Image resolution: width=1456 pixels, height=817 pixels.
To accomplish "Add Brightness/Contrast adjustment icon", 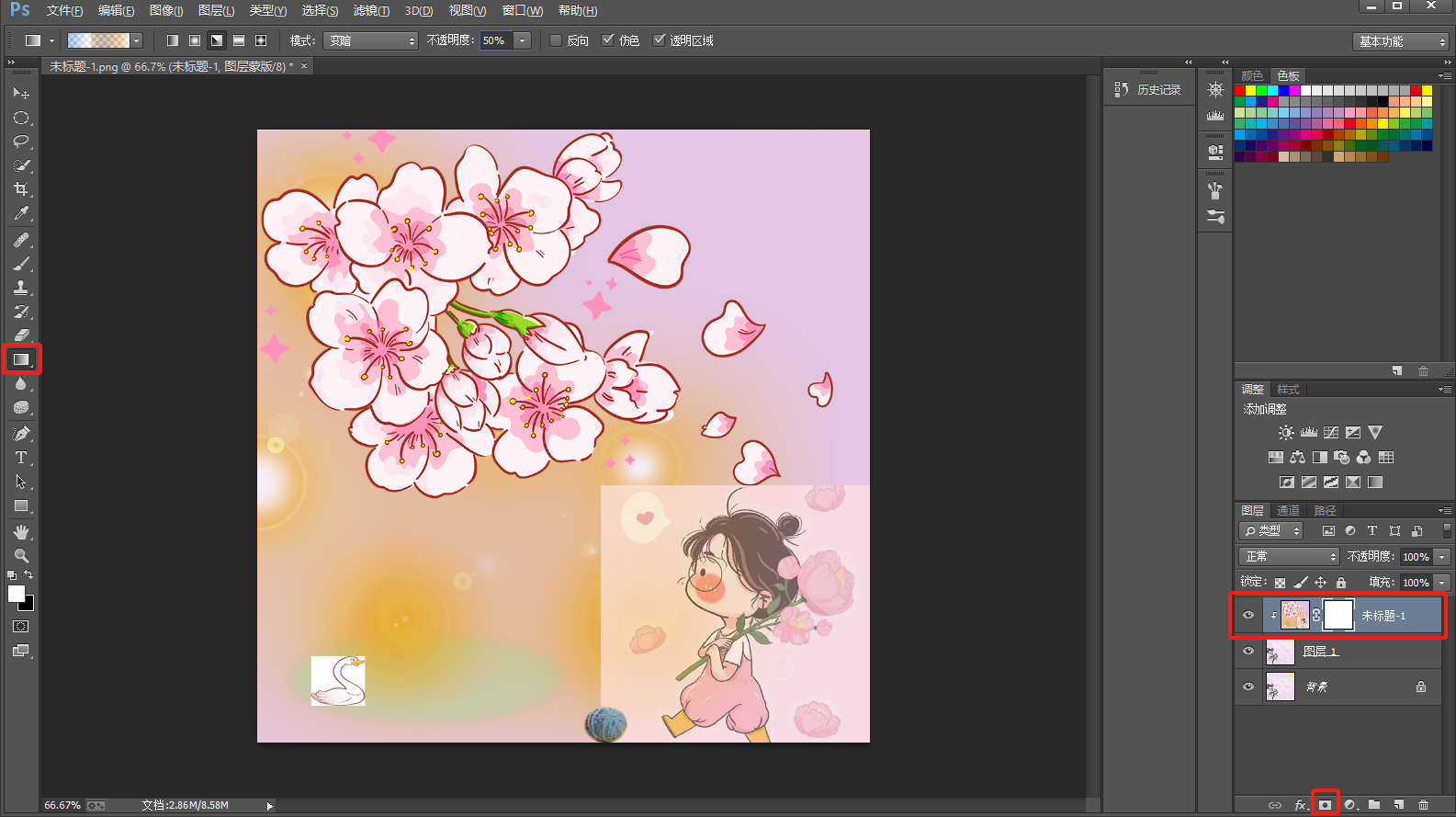I will [1286, 432].
